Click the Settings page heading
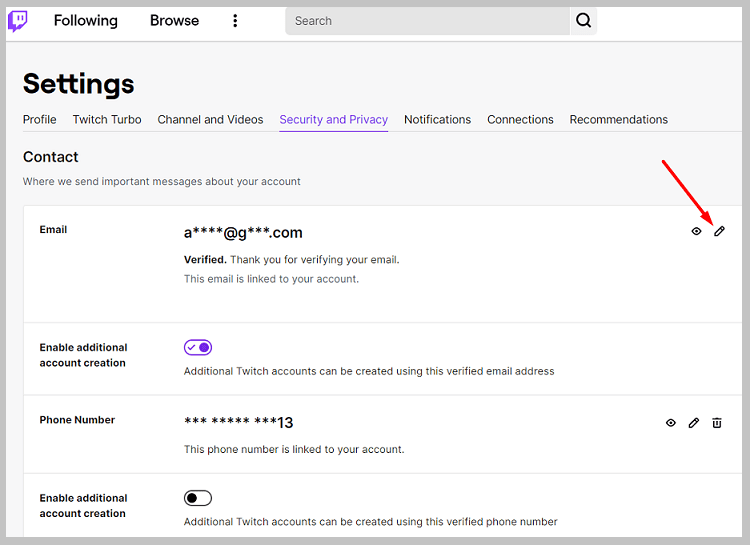 (78, 84)
